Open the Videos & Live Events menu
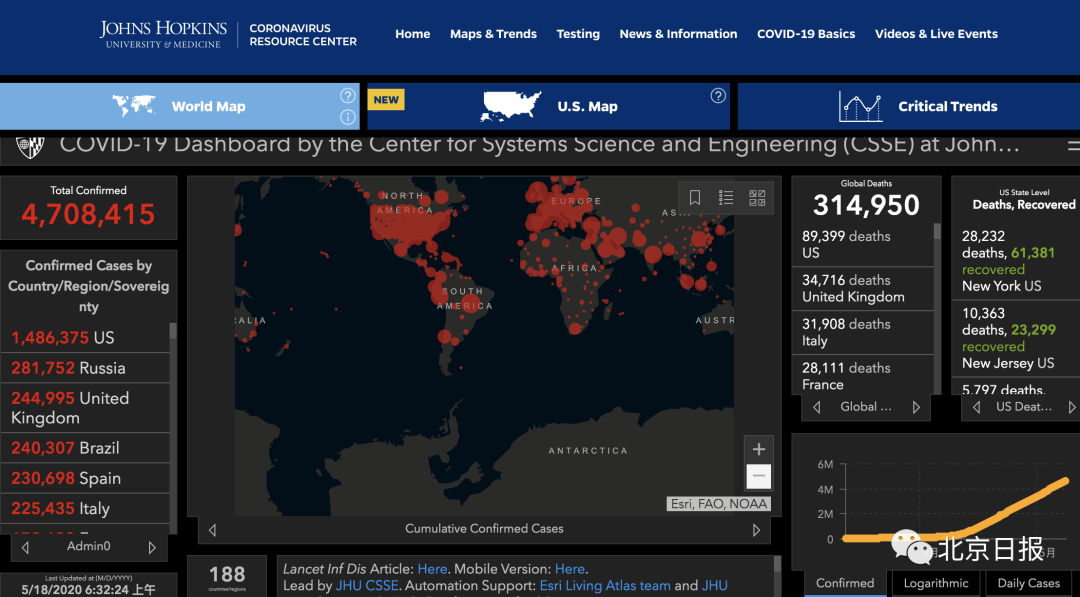 click(x=936, y=34)
